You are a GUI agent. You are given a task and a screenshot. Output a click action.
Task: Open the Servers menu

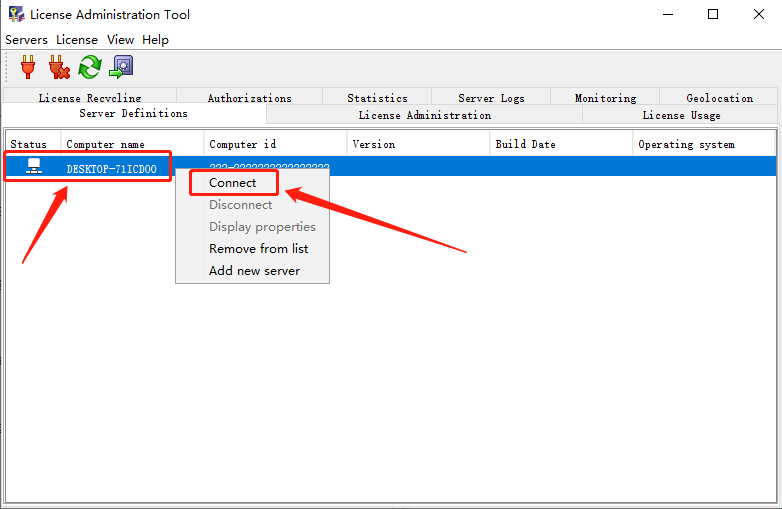tap(26, 40)
